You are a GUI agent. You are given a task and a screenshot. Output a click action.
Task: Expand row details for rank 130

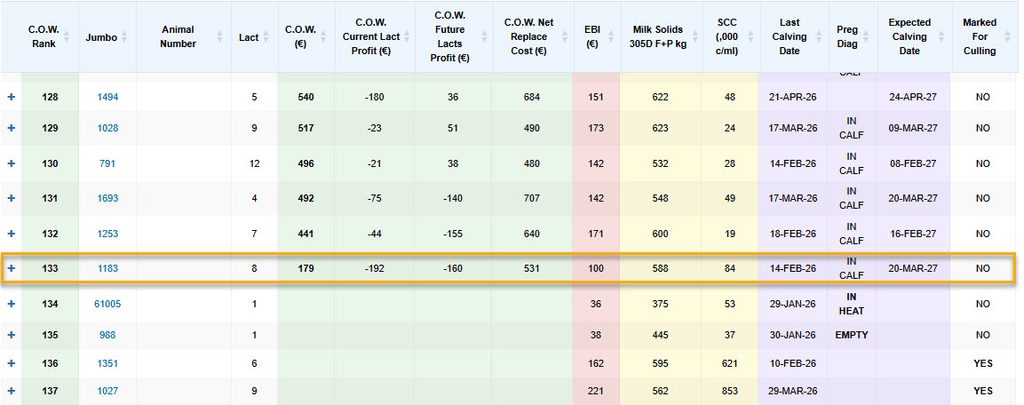tap(11, 163)
